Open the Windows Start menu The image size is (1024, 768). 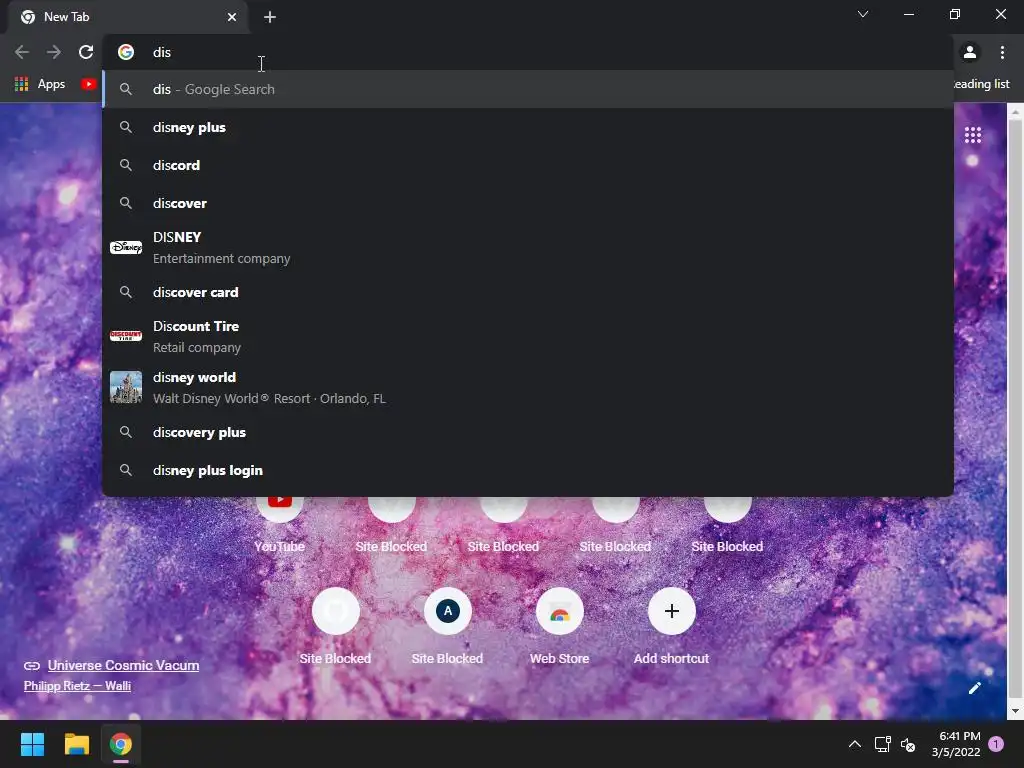coord(32,744)
